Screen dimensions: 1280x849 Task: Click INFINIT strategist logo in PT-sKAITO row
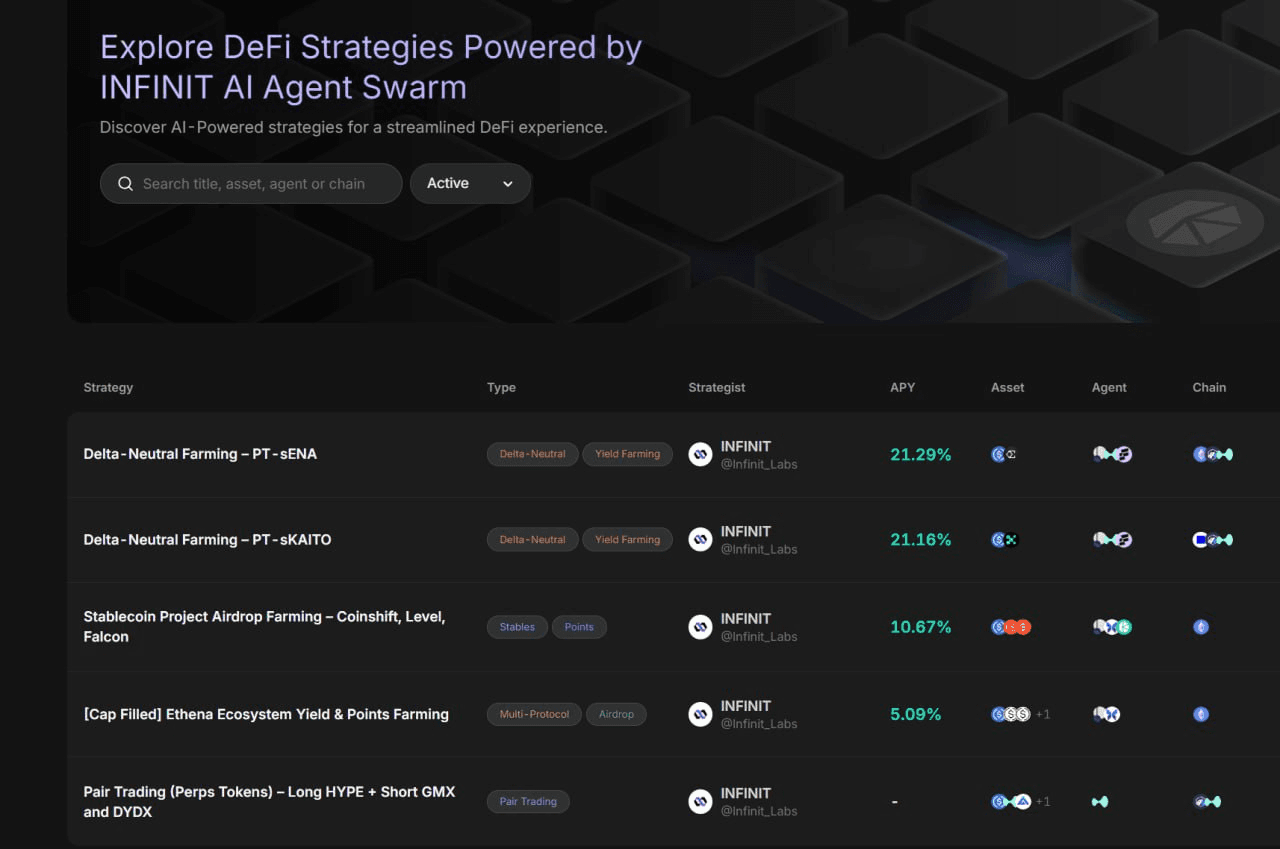click(700, 540)
